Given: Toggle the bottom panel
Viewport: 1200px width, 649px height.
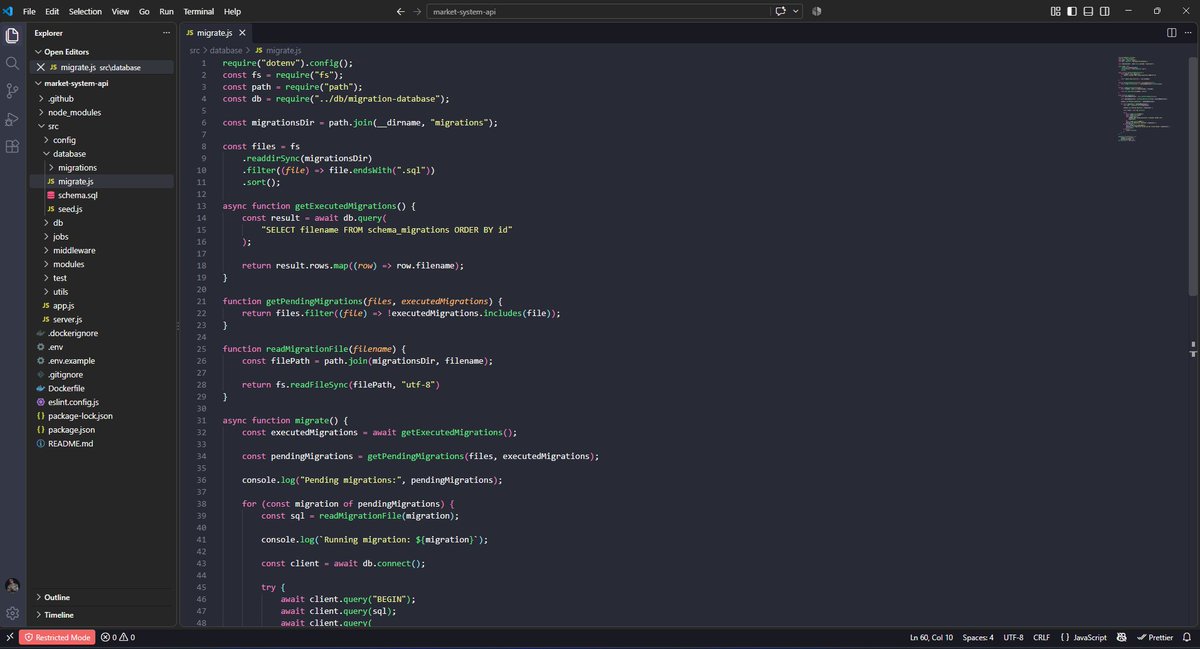Looking at the screenshot, I should click(x=1088, y=11).
